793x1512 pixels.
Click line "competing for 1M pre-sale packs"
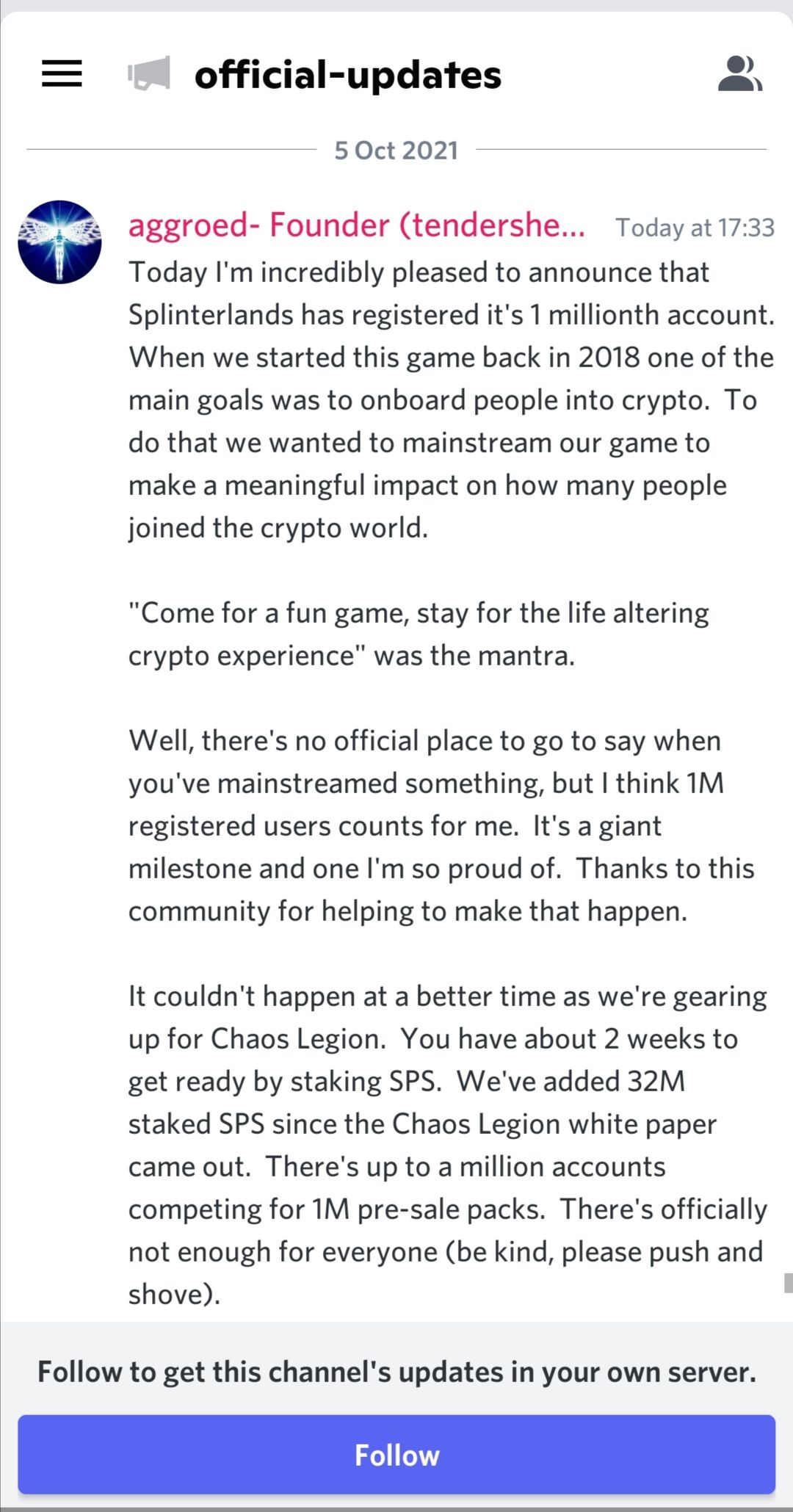click(448, 1209)
